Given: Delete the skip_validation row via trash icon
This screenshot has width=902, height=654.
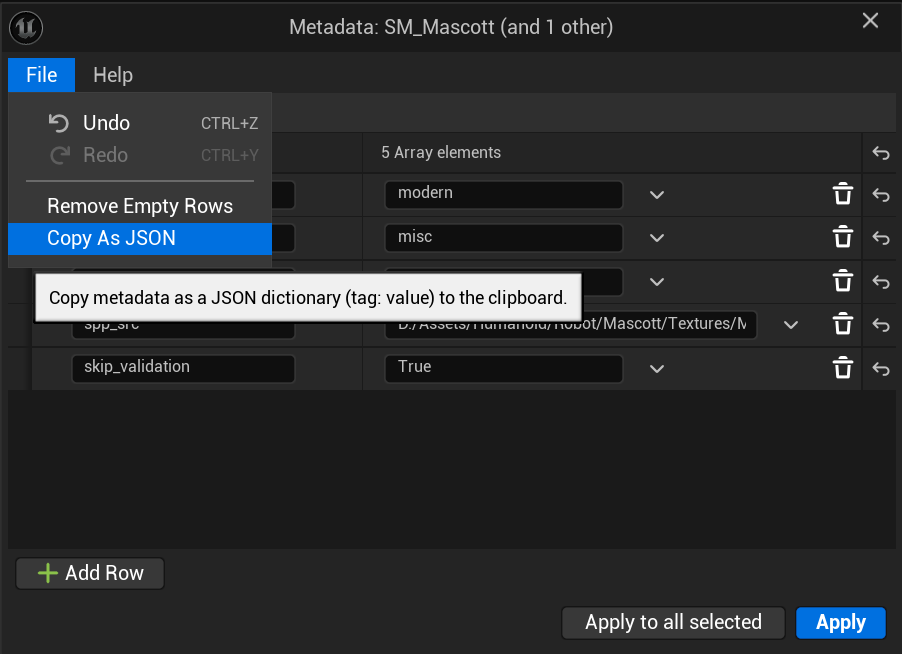Looking at the screenshot, I should coord(843,368).
